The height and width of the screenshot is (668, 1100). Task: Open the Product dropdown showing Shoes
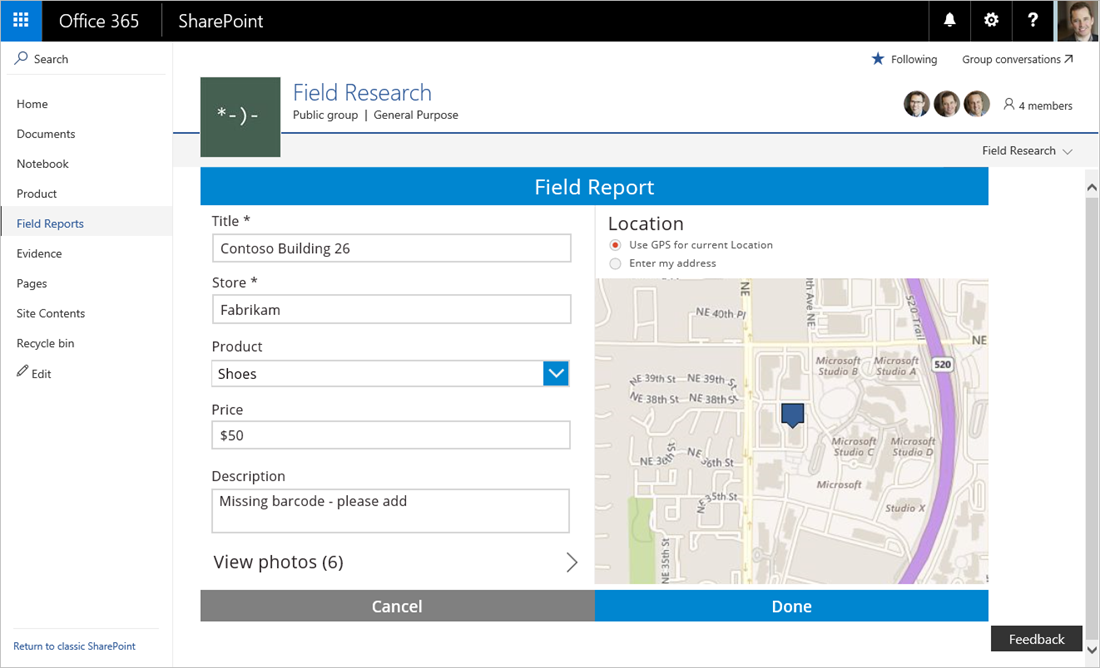(x=556, y=372)
